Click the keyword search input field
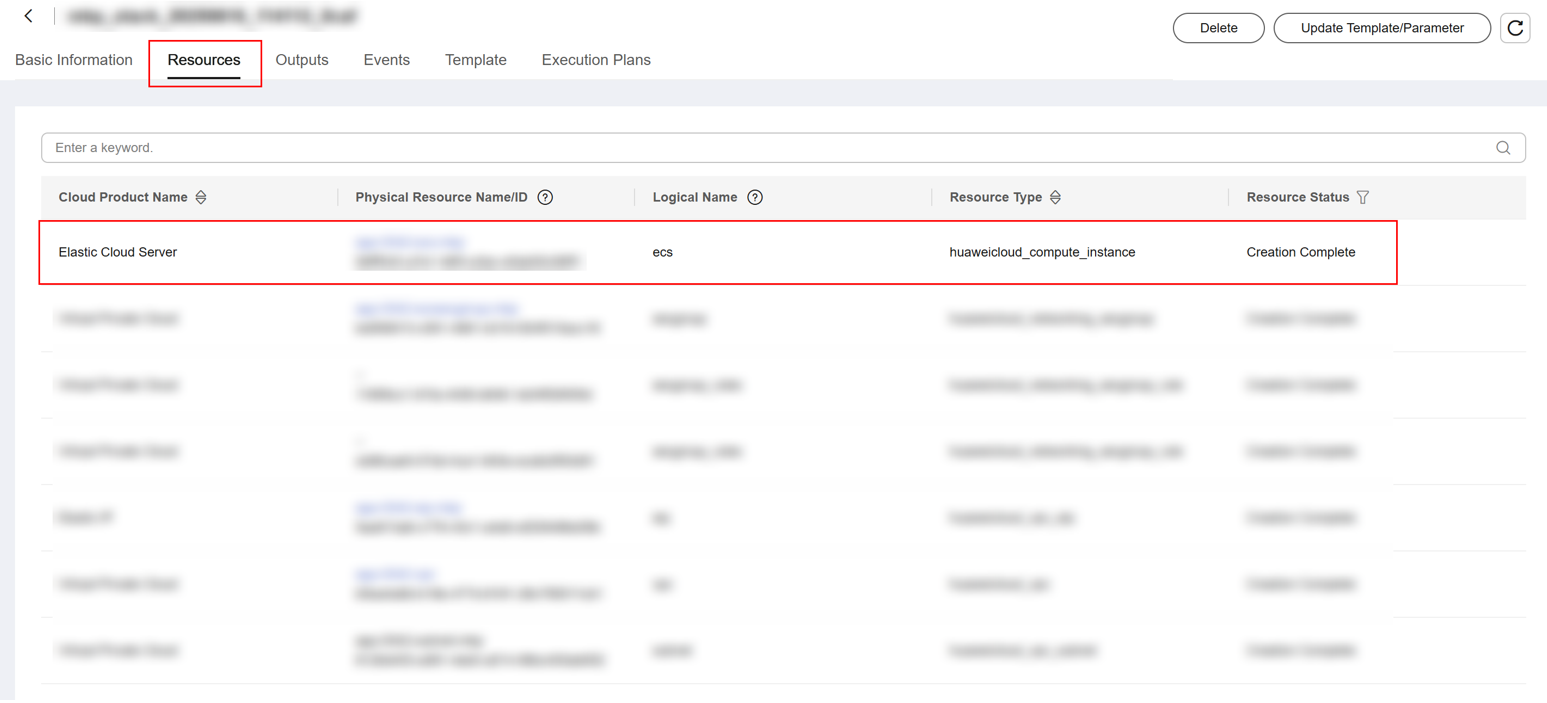This screenshot has height=703, width=1547. [760, 148]
